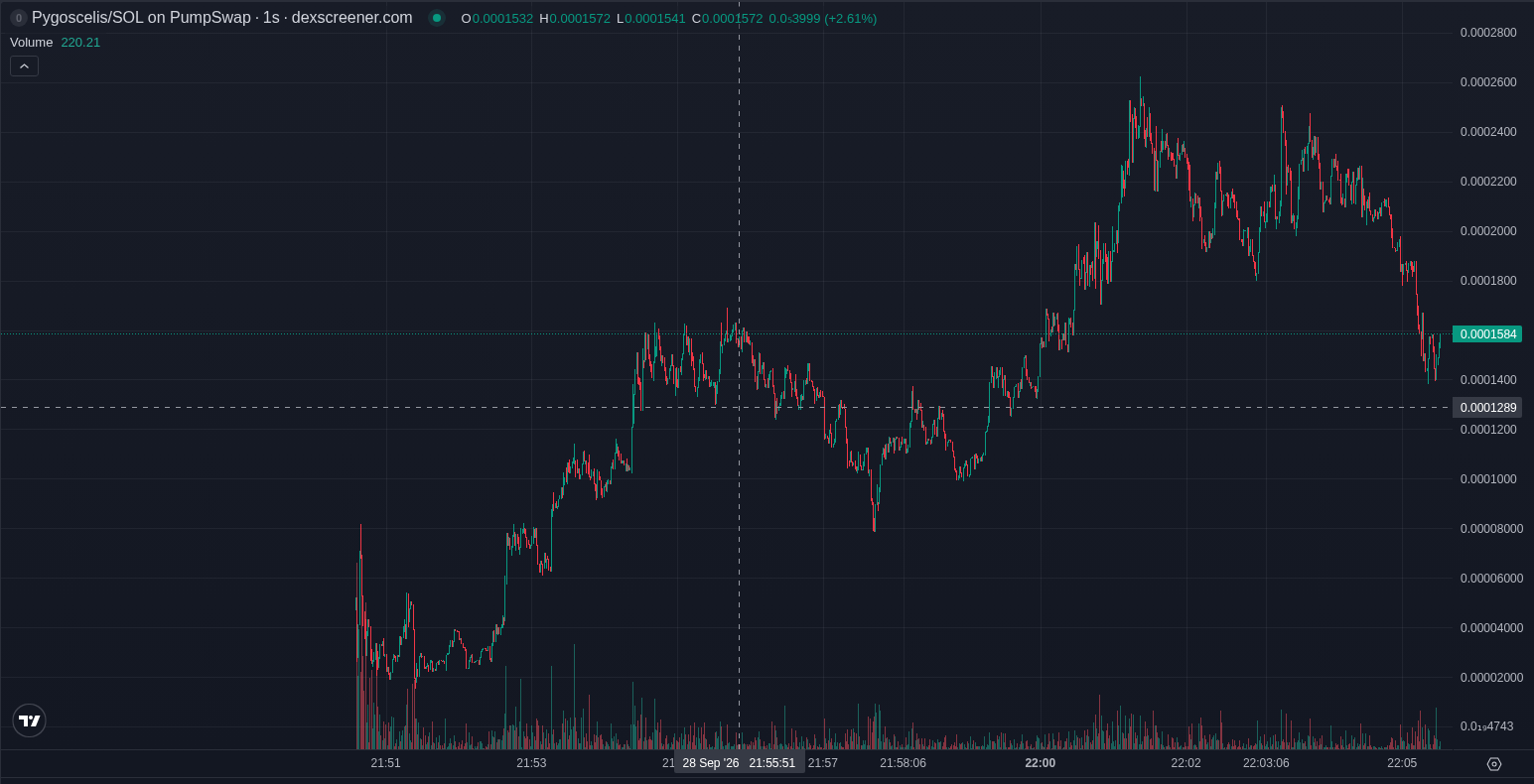Click the crosshair price label 0.0001289

coord(1487,407)
